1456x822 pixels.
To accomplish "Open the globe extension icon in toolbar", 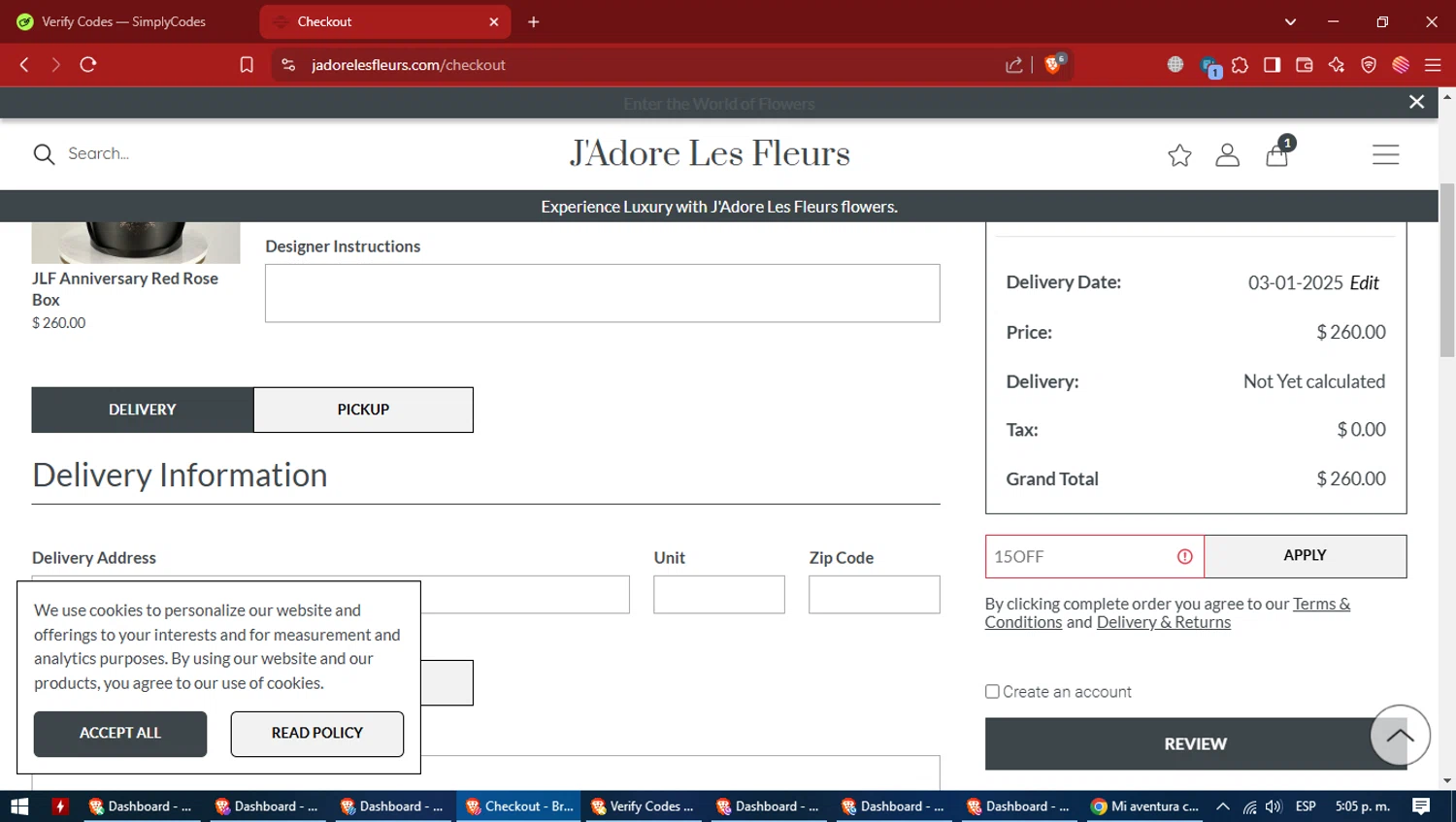I will 1175,65.
